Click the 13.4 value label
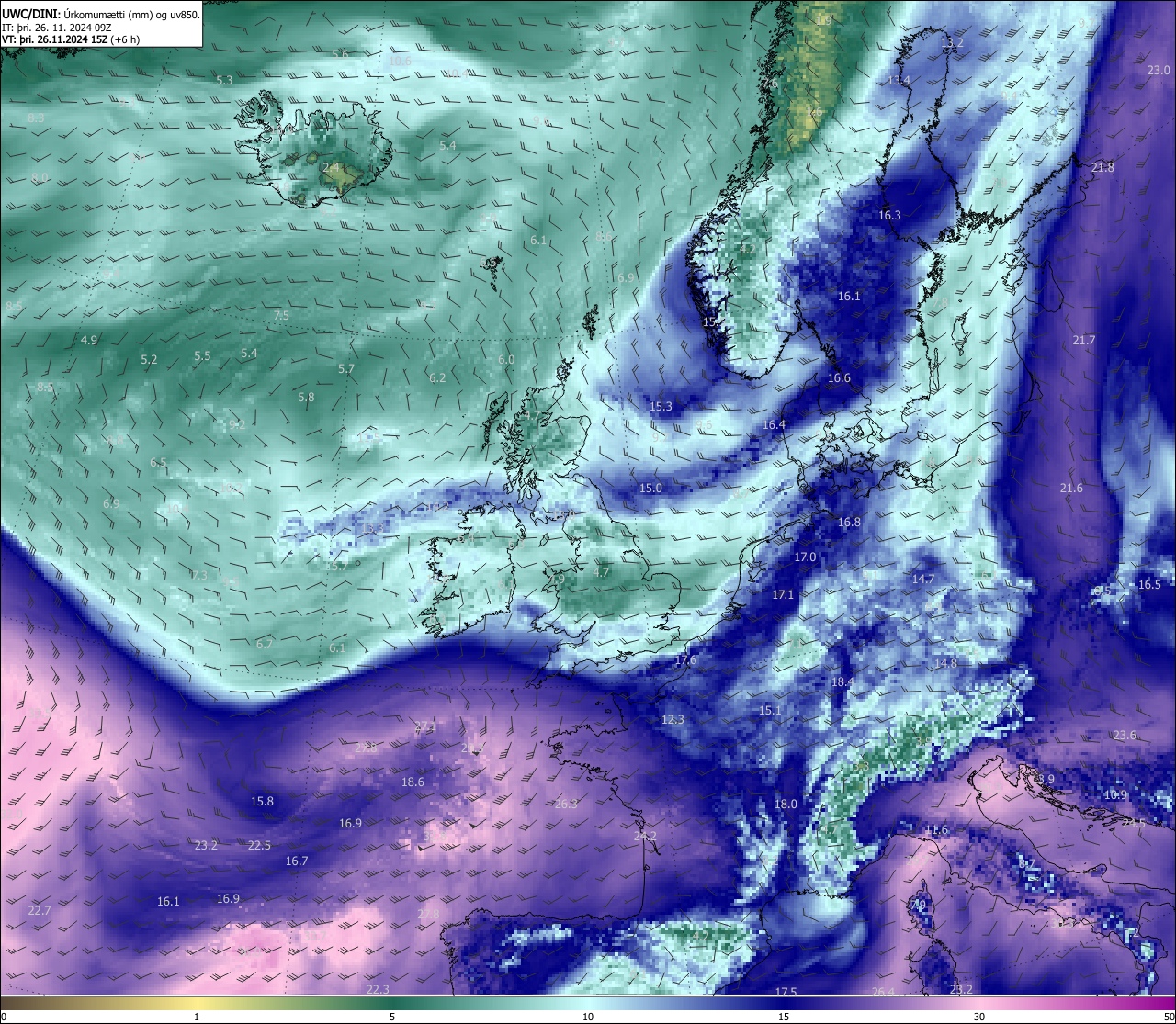This screenshot has height=1024, width=1176. tap(899, 80)
